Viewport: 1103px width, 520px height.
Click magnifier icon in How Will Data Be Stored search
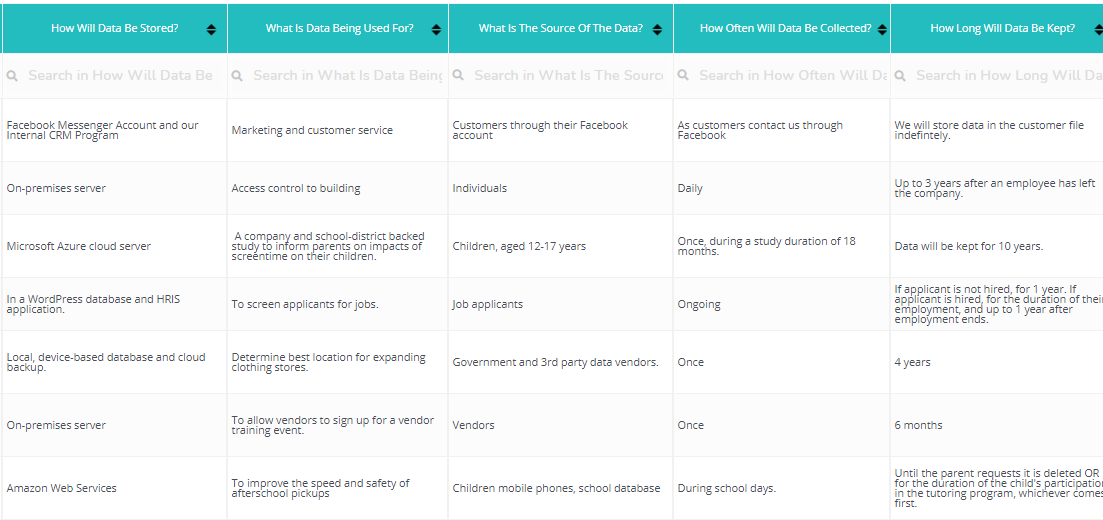tap(13, 75)
